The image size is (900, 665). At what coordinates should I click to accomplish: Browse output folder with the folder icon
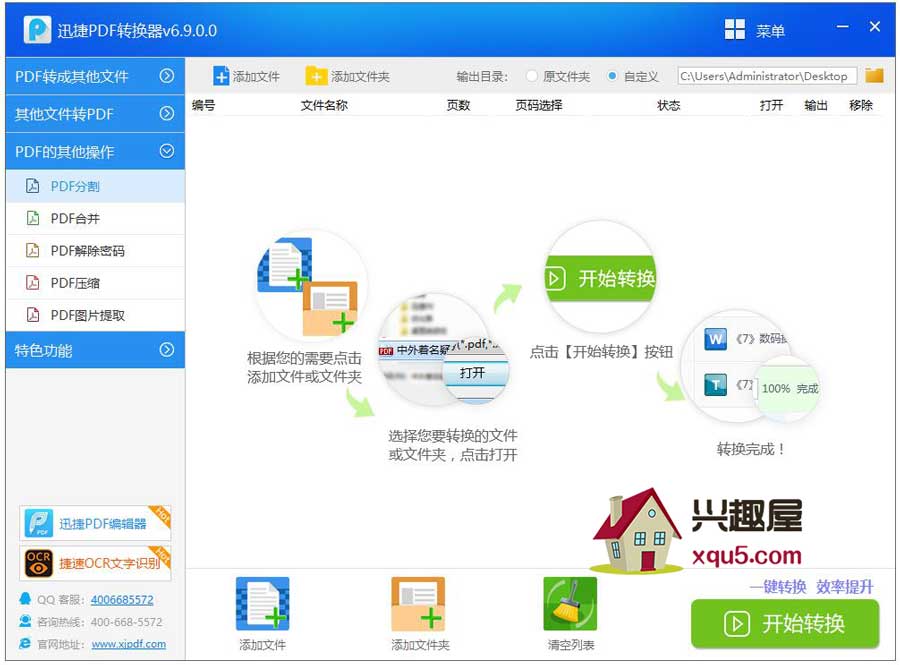pyautogui.click(x=875, y=75)
